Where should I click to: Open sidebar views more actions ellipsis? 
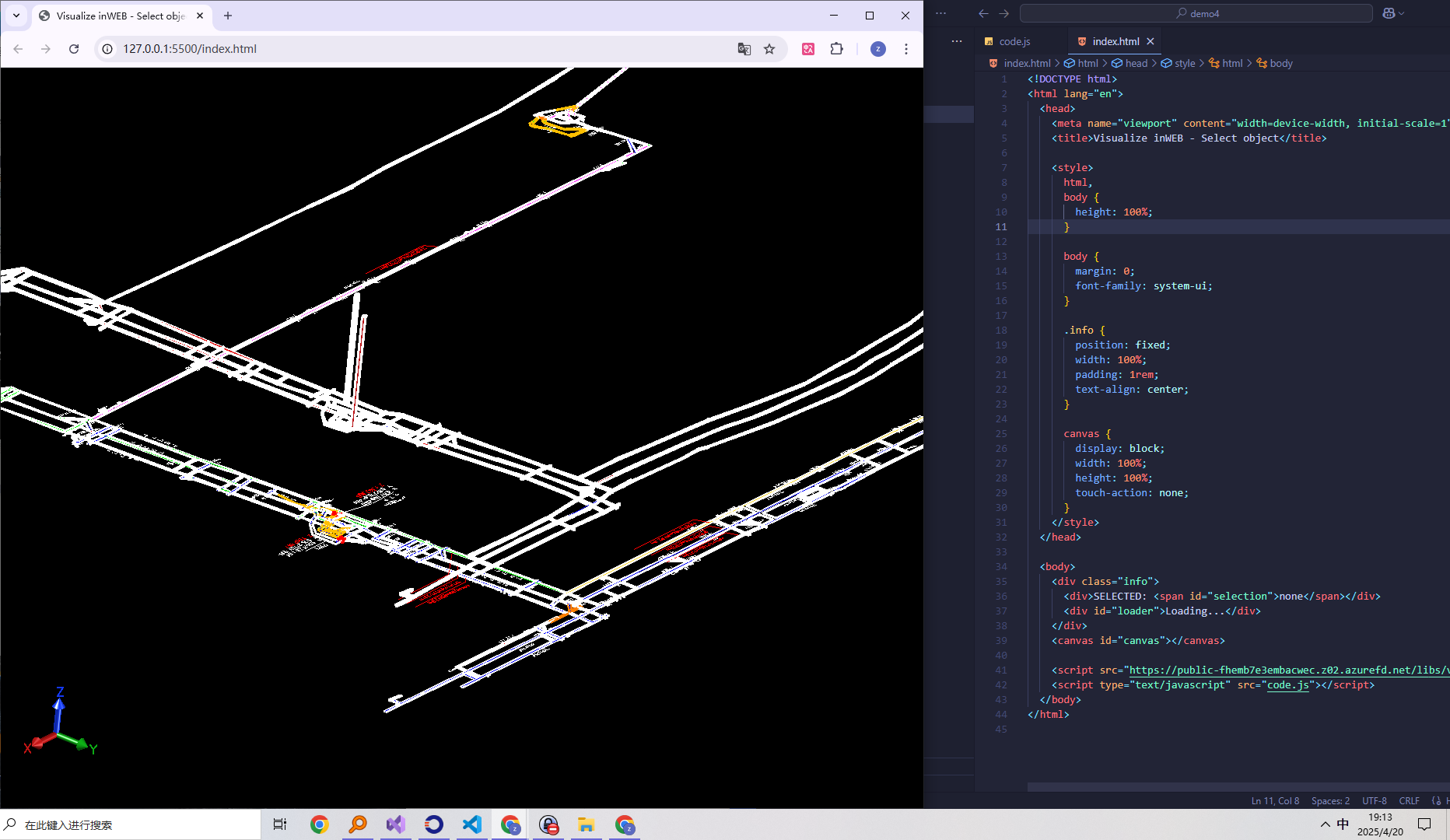coord(957,41)
